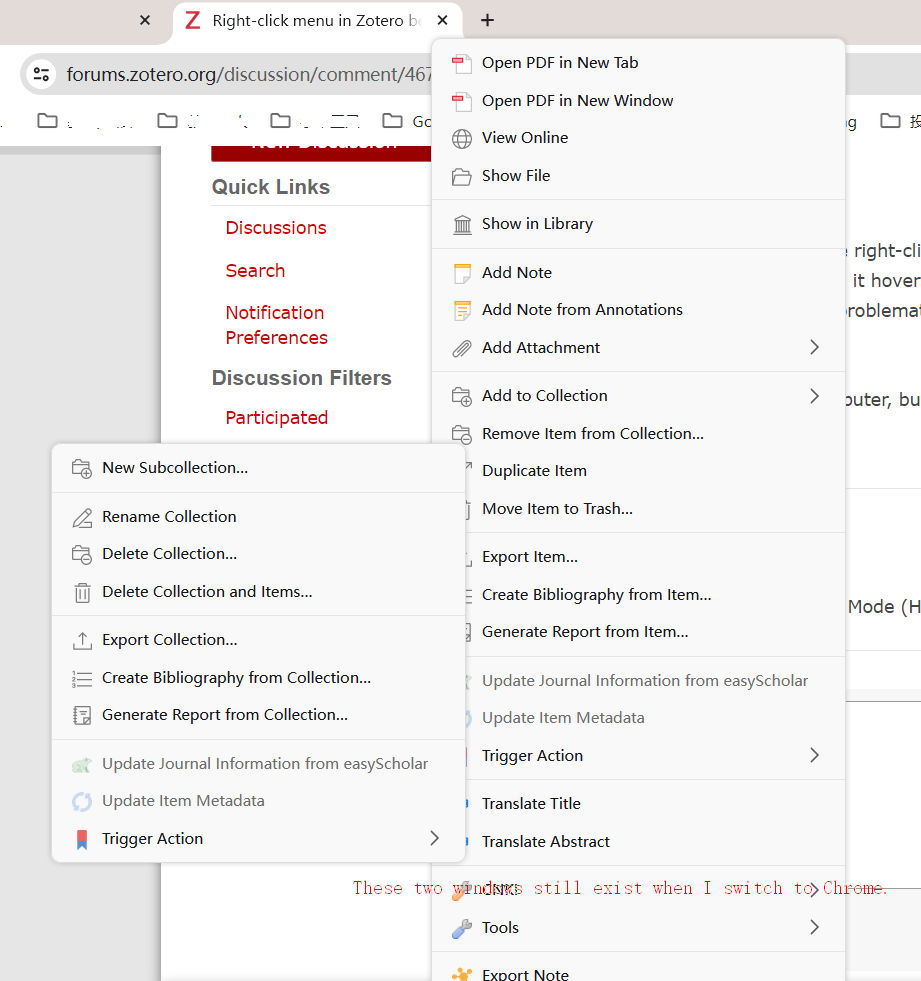The width and height of the screenshot is (921, 981).
Task: Expand the Add to Collection submenu arrow
Action: coord(814,396)
